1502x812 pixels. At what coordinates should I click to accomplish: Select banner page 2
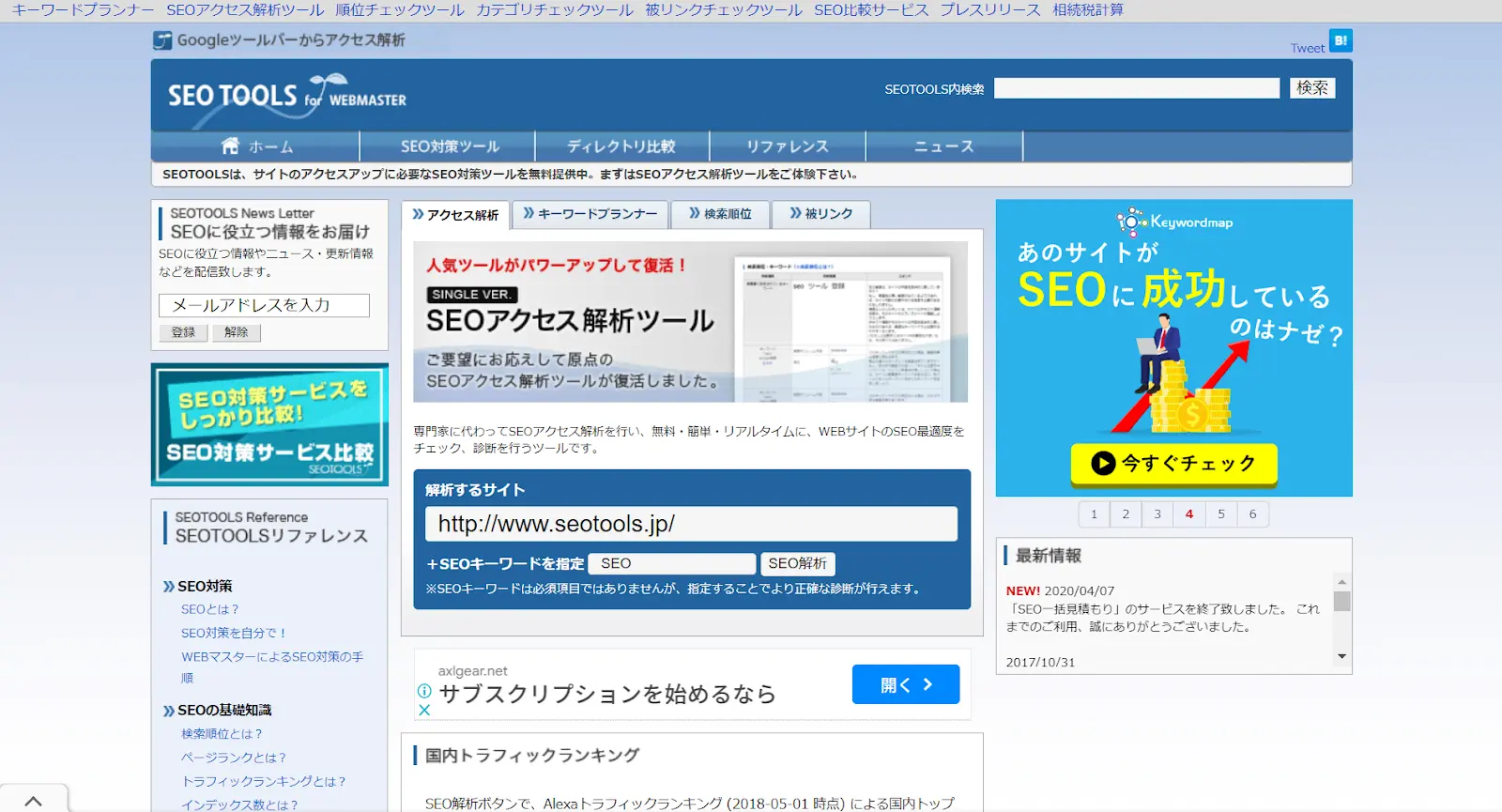1126,514
